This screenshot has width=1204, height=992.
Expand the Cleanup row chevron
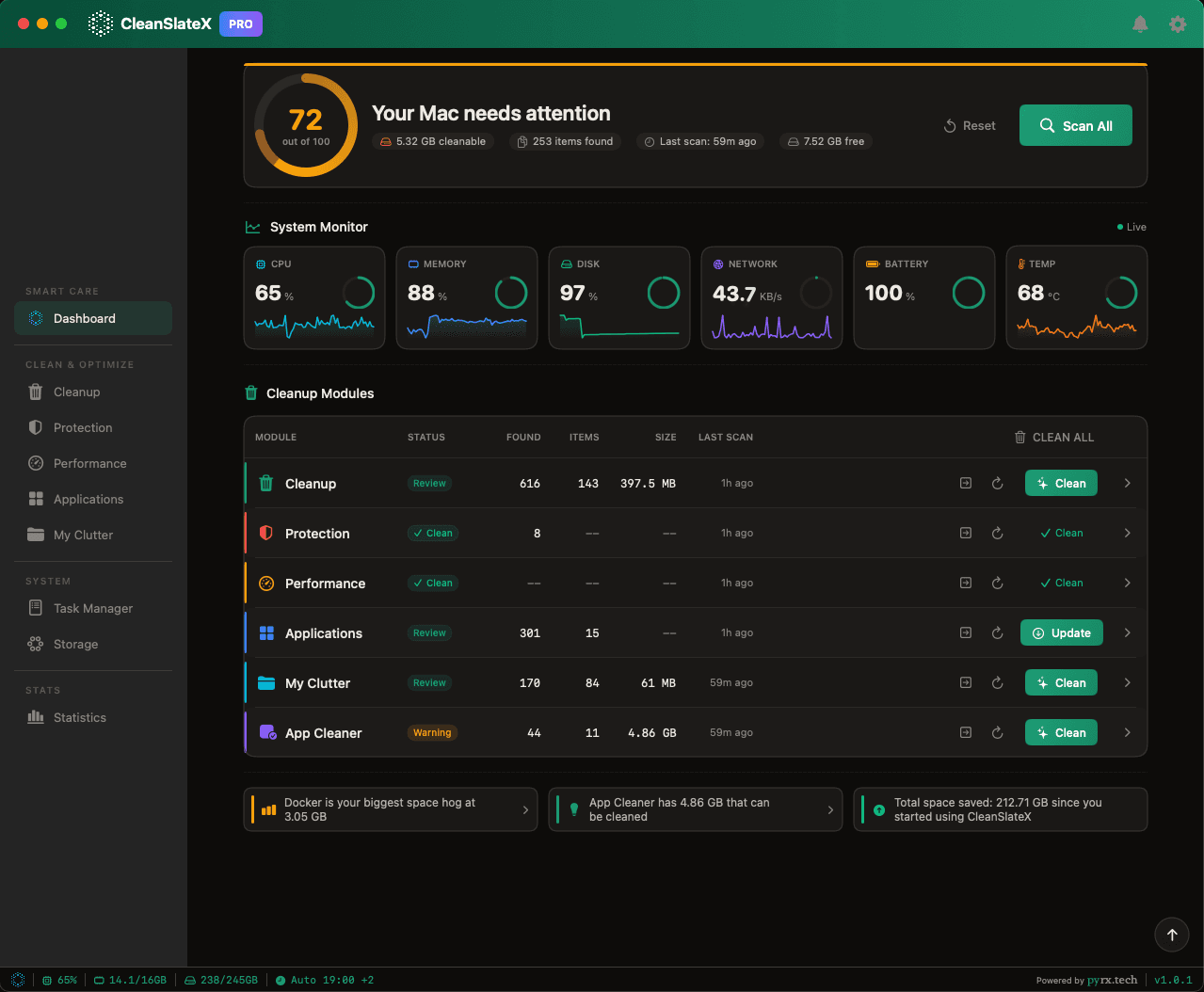[1127, 483]
